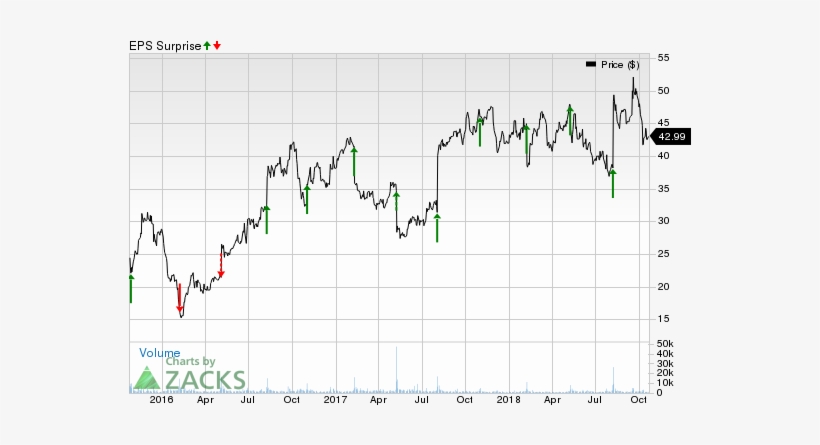Viewport: 820px width, 445px height.
Task: Click the red down arrow beside EPS Surprise
Action: [x=217, y=46]
